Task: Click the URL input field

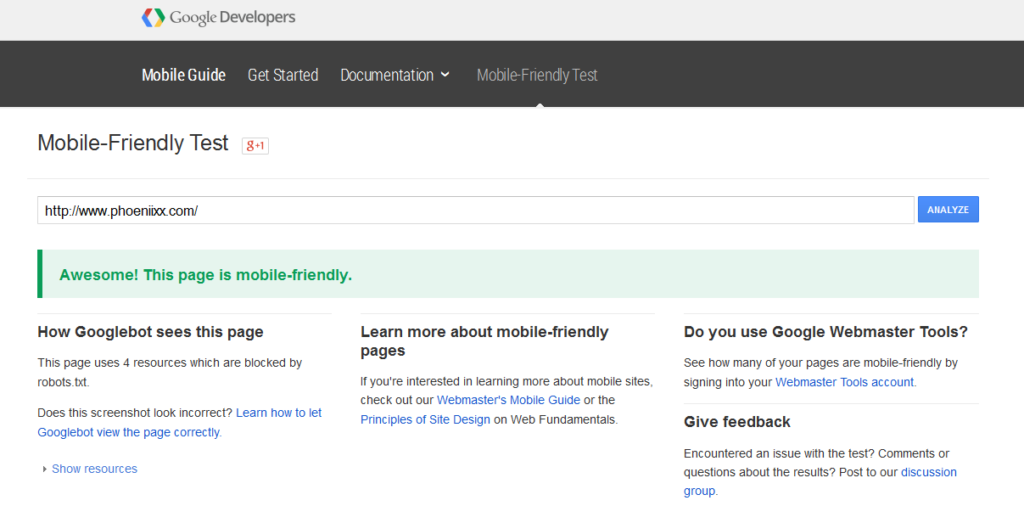Action: (475, 210)
